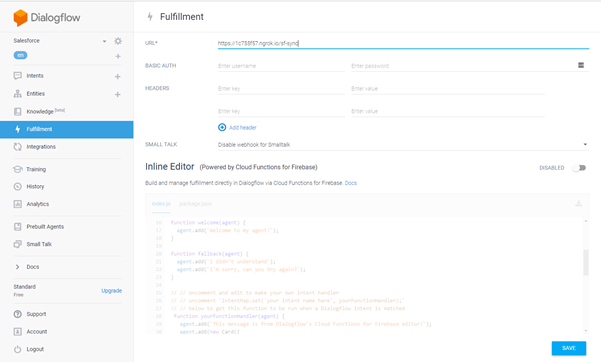The width and height of the screenshot is (601, 362).
Task: Open Small Talk page
Action: [39, 244]
